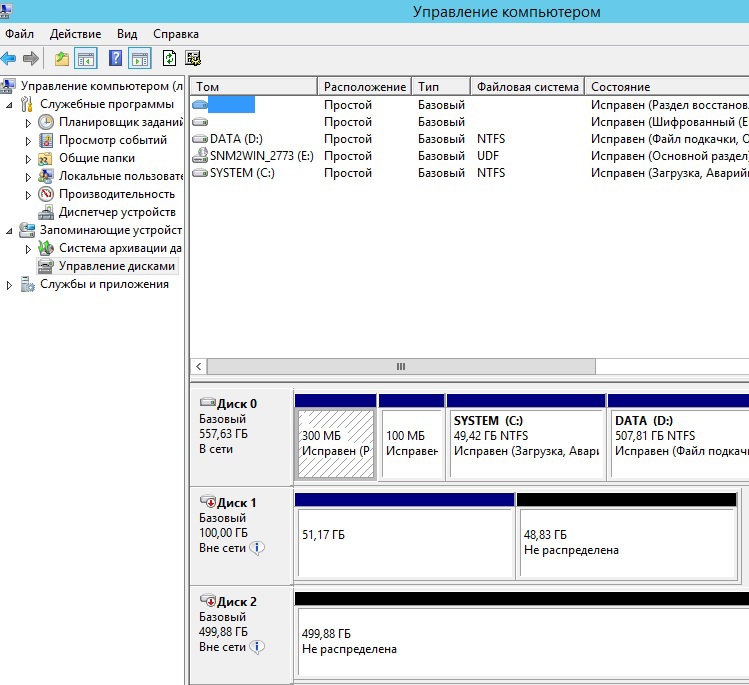Viewport: 749px width, 685px height.
Task: Select the Шифрованный volume row status
Action: click(669, 122)
